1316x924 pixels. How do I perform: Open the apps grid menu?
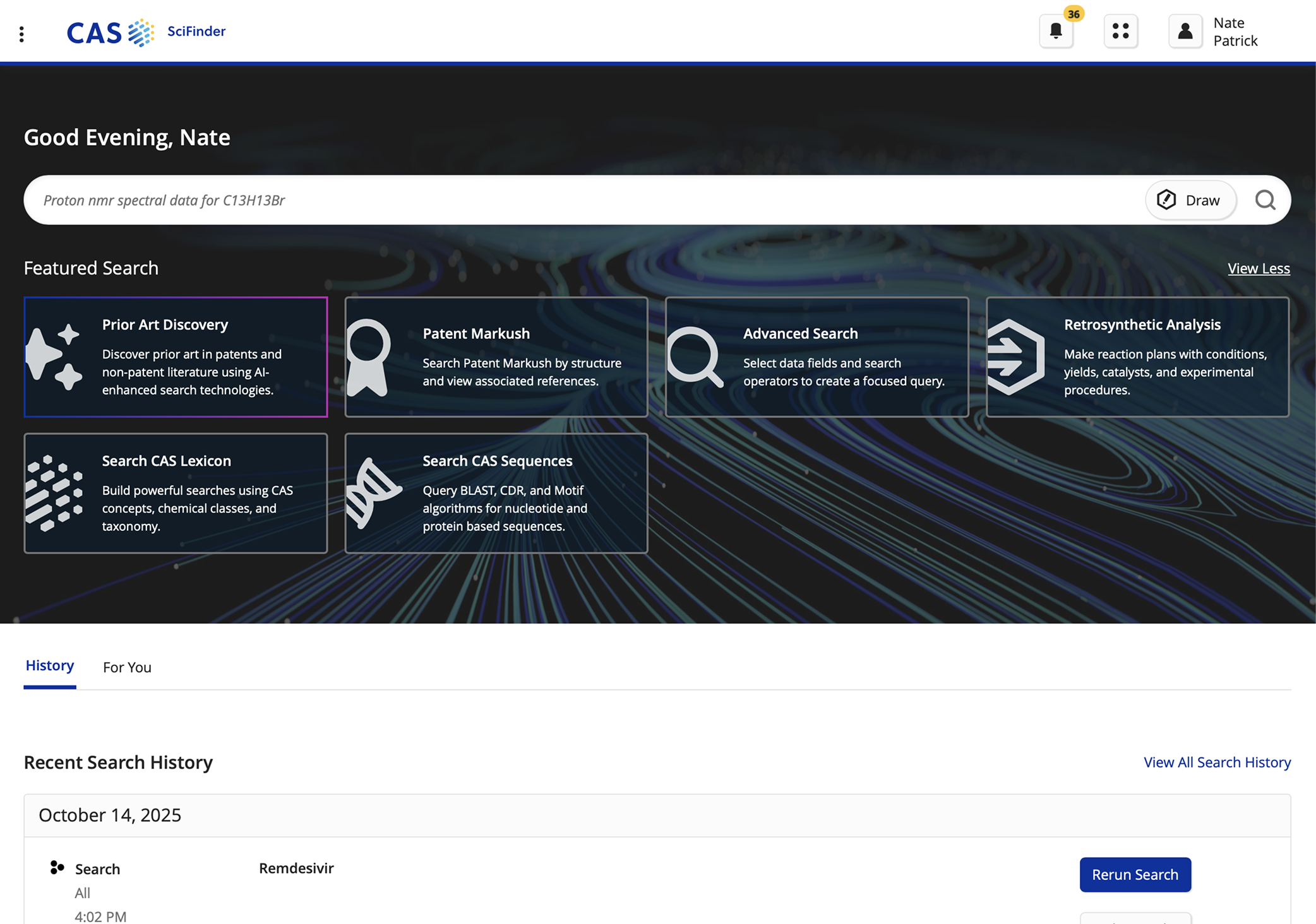click(x=1121, y=31)
